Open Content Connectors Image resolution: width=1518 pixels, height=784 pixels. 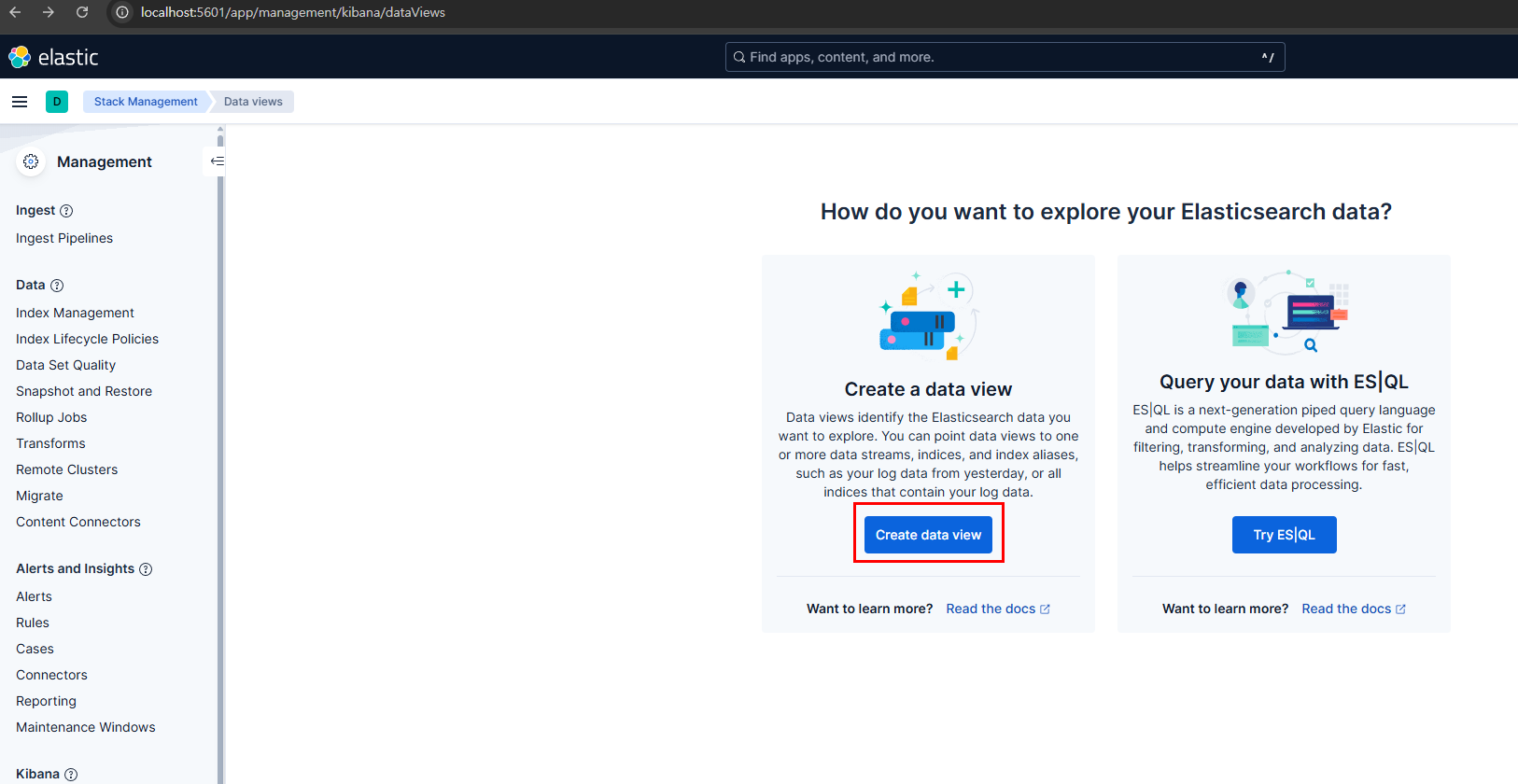[78, 522]
